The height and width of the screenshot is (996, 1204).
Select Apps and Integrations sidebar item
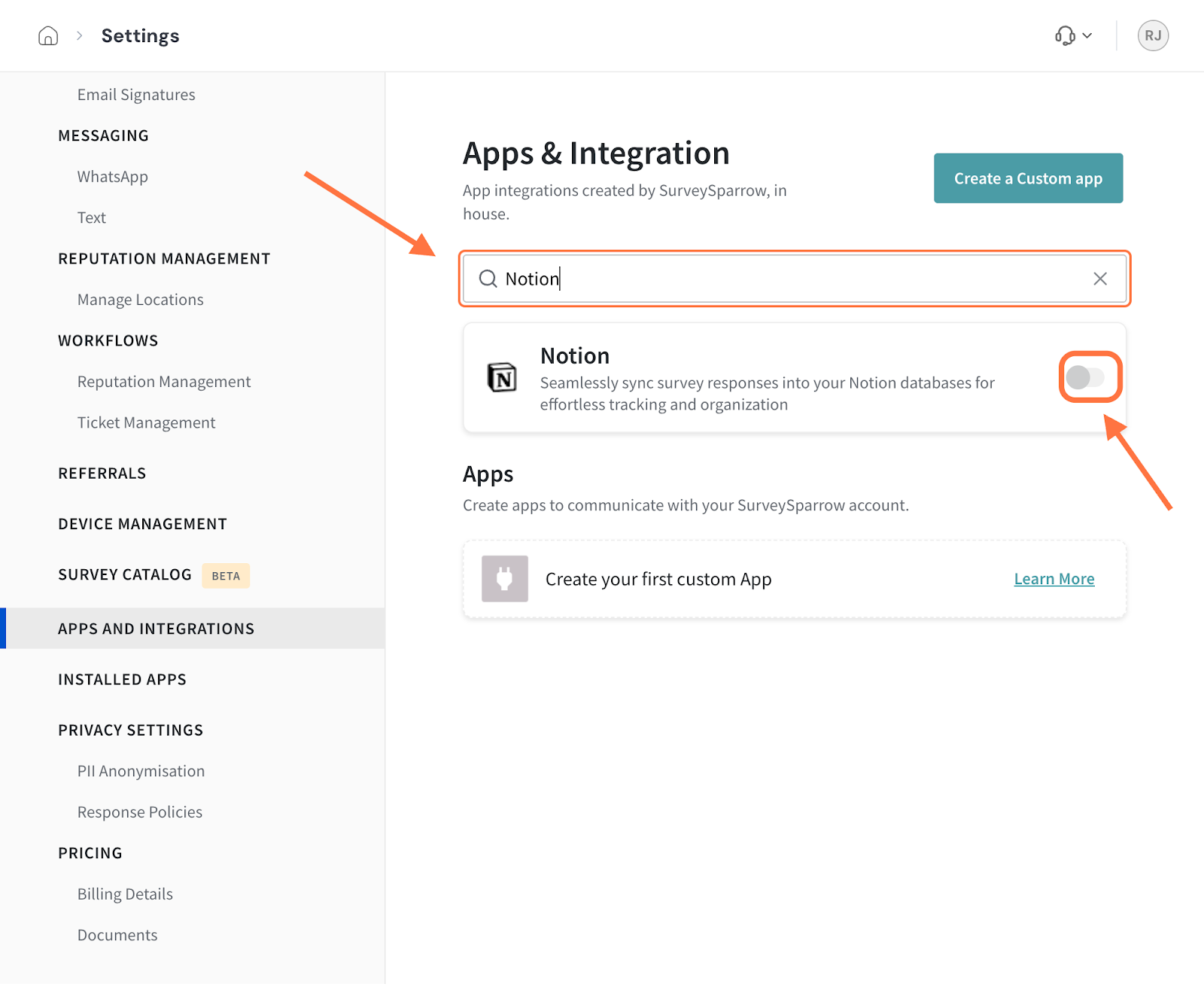pos(156,629)
